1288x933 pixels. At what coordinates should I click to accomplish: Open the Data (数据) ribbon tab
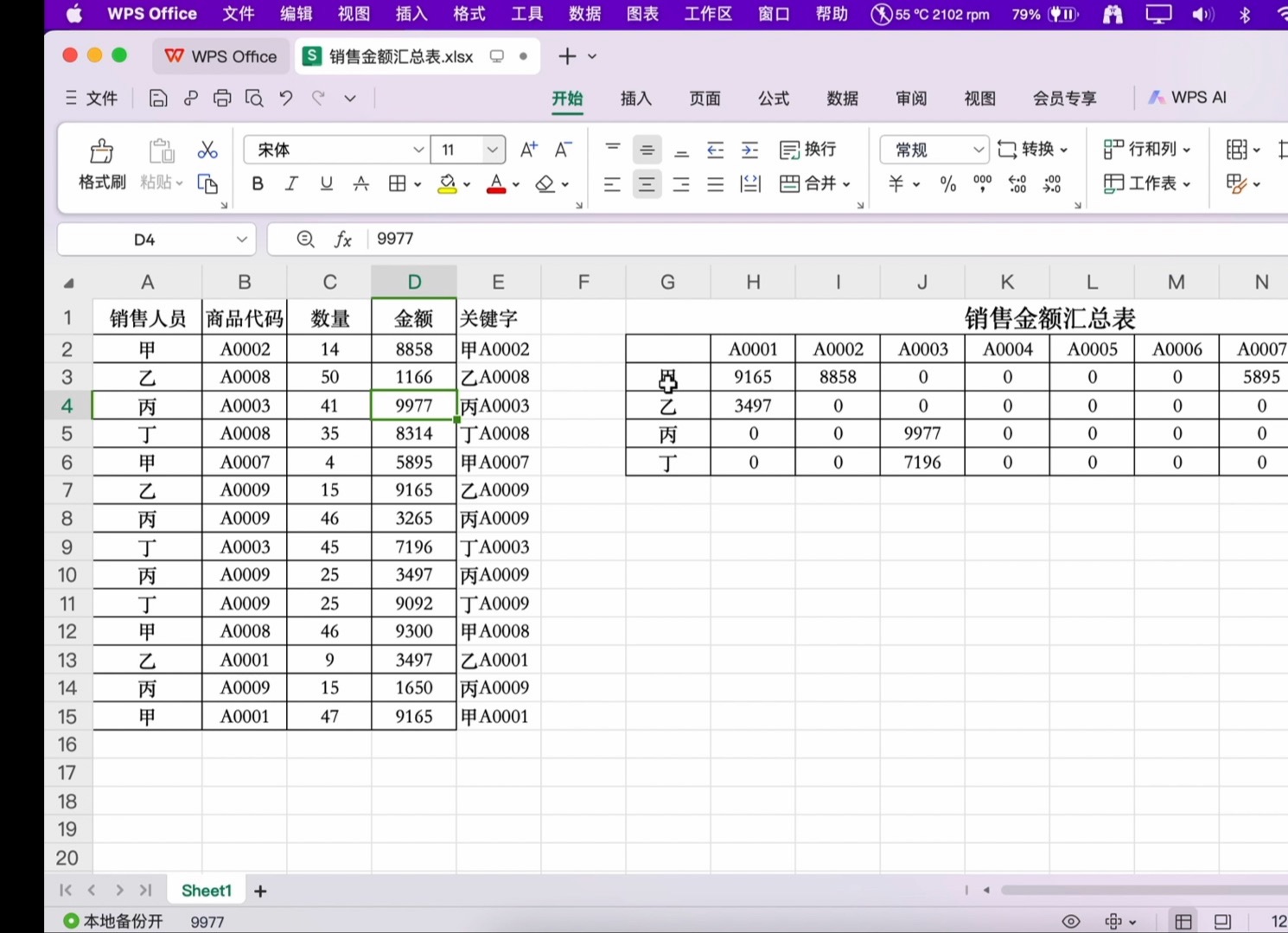[x=842, y=99]
